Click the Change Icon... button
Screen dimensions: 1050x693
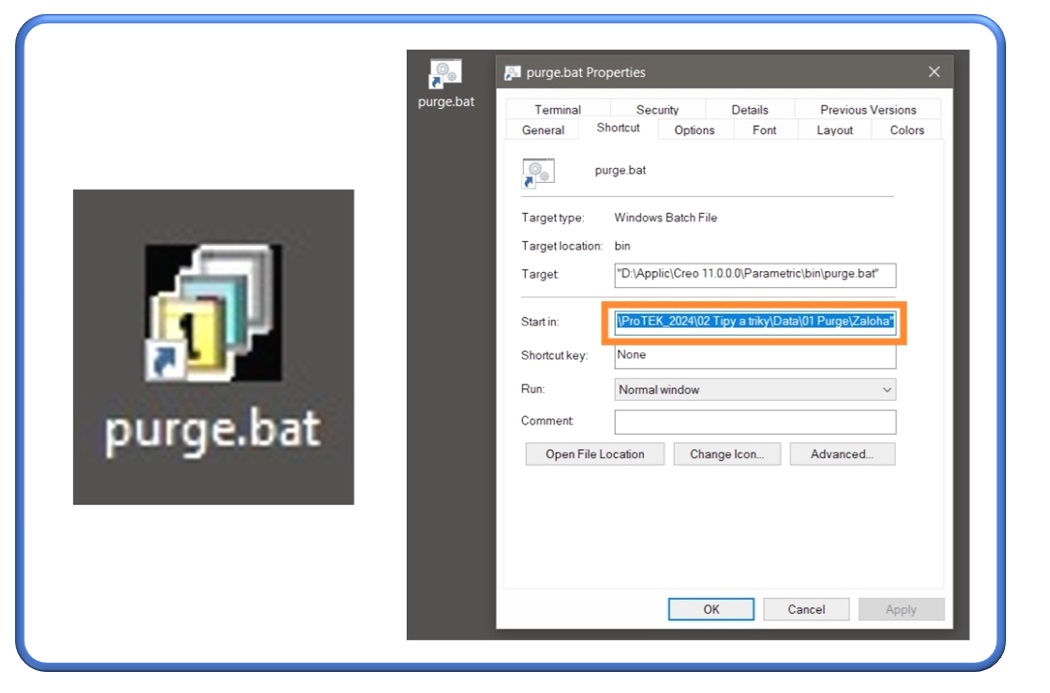tap(726, 454)
